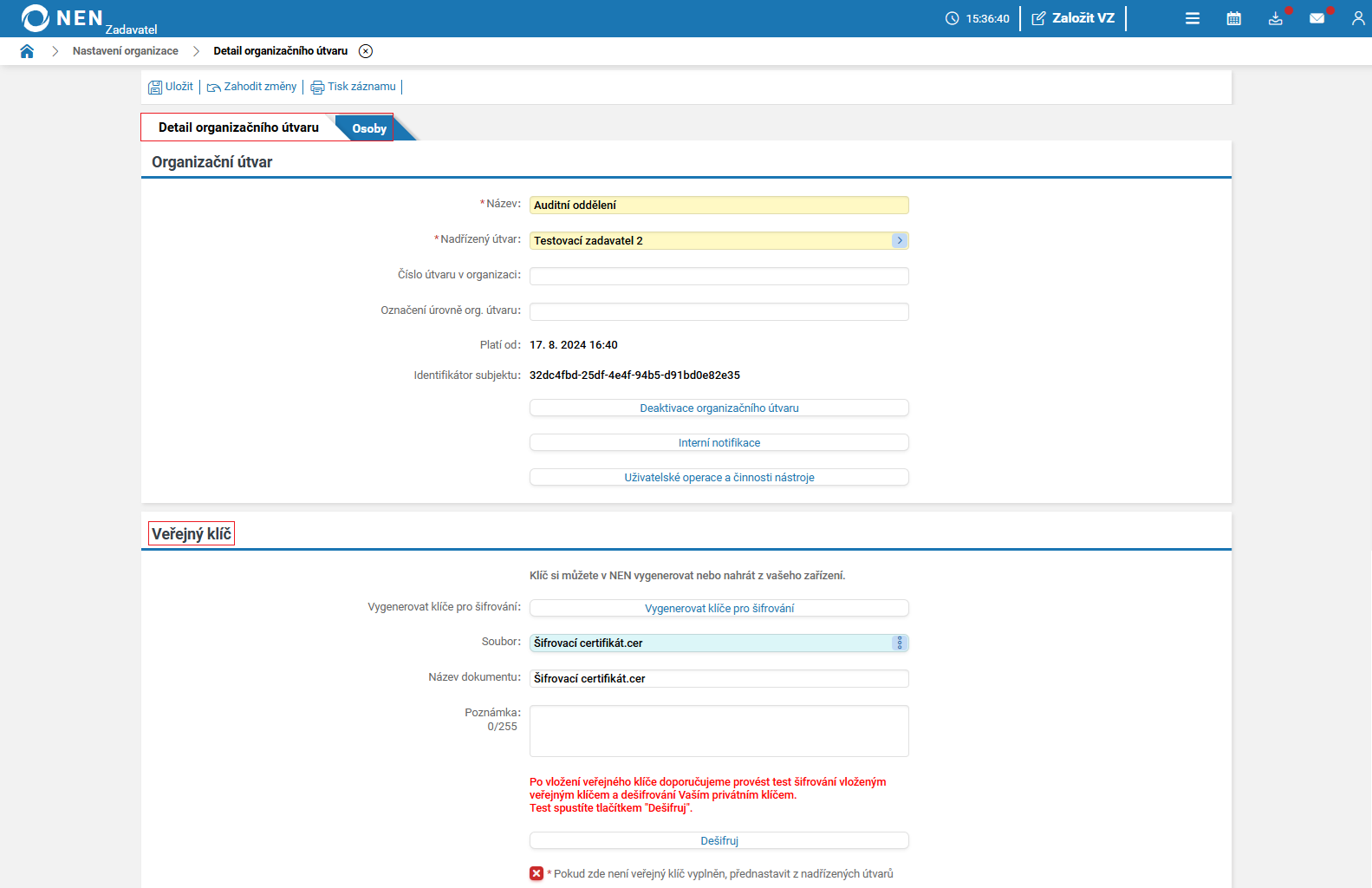The width and height of the screenshot is (1372, 888).
Task: Switch to the Osoby tab
Action: pyautogui.click(x=369, y=128)
